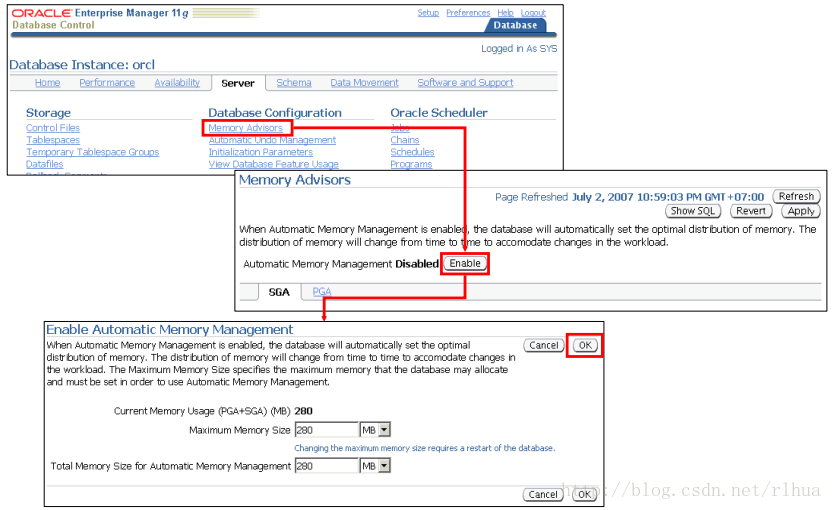Open the Setup link in header

click(x=428, y=13)
